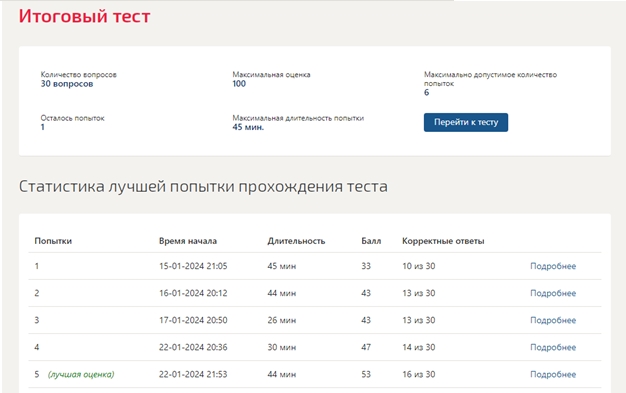Click the "Корректные ответы" column header
Viewport: 626px width, 393px height.
[x=443, y=241]
